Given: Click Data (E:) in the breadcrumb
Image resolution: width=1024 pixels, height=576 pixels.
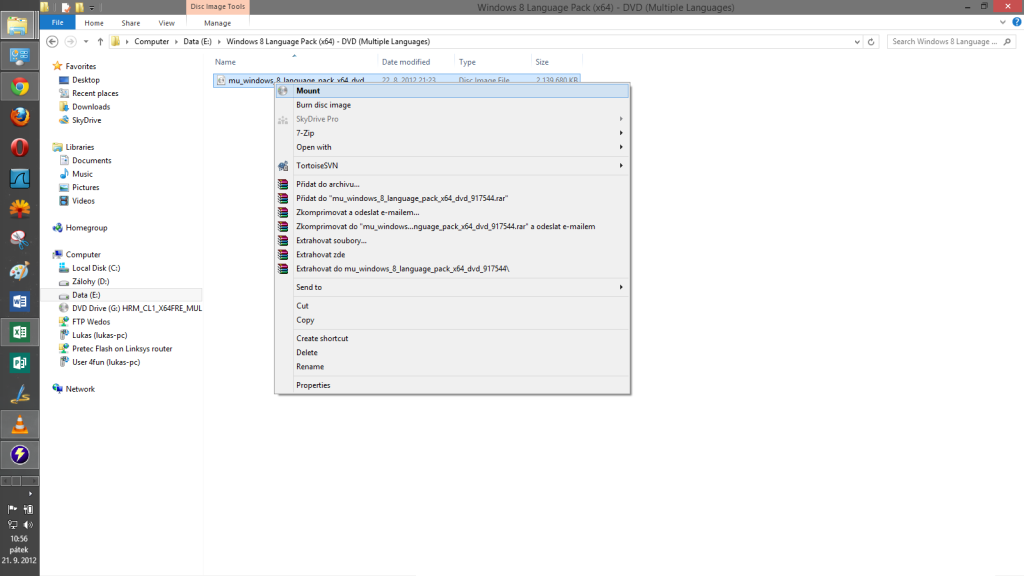Looking at the screenshot, I should 197,41.
